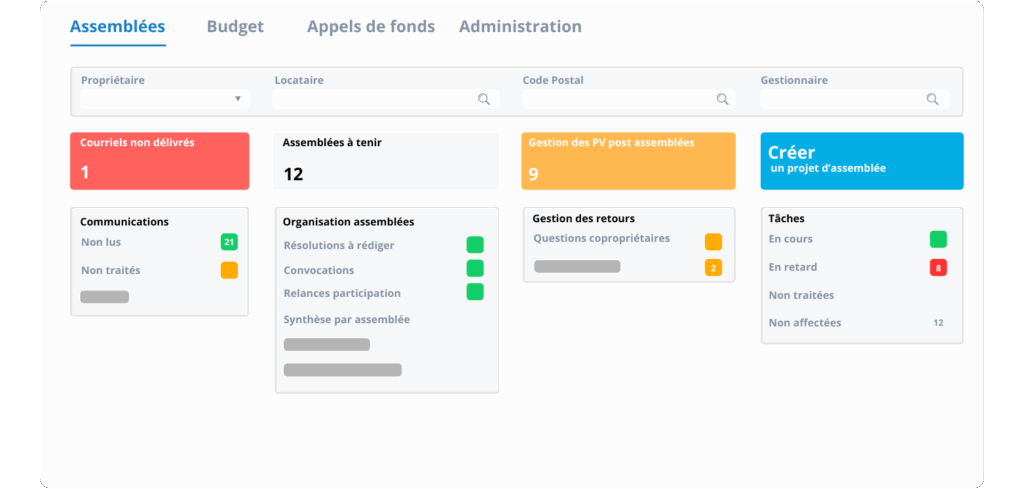1024x489 pixels.
Task: Open En retard tasks
Action: tap(793, 267)
